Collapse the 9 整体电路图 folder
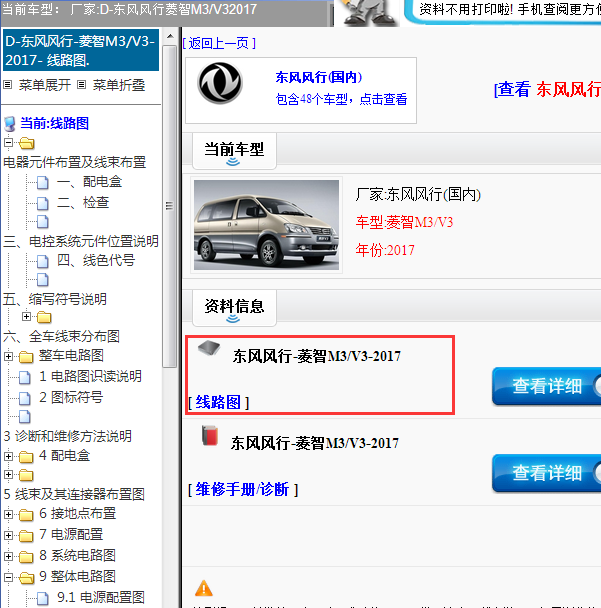The height and width of the screenshot is (608, 601). pos(8,577)
